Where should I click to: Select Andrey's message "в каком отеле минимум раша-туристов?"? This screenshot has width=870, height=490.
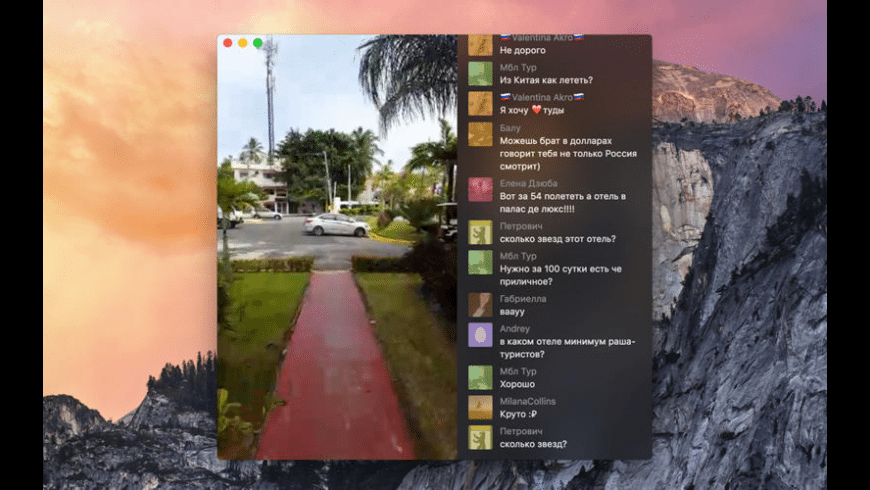pos(568,348)
